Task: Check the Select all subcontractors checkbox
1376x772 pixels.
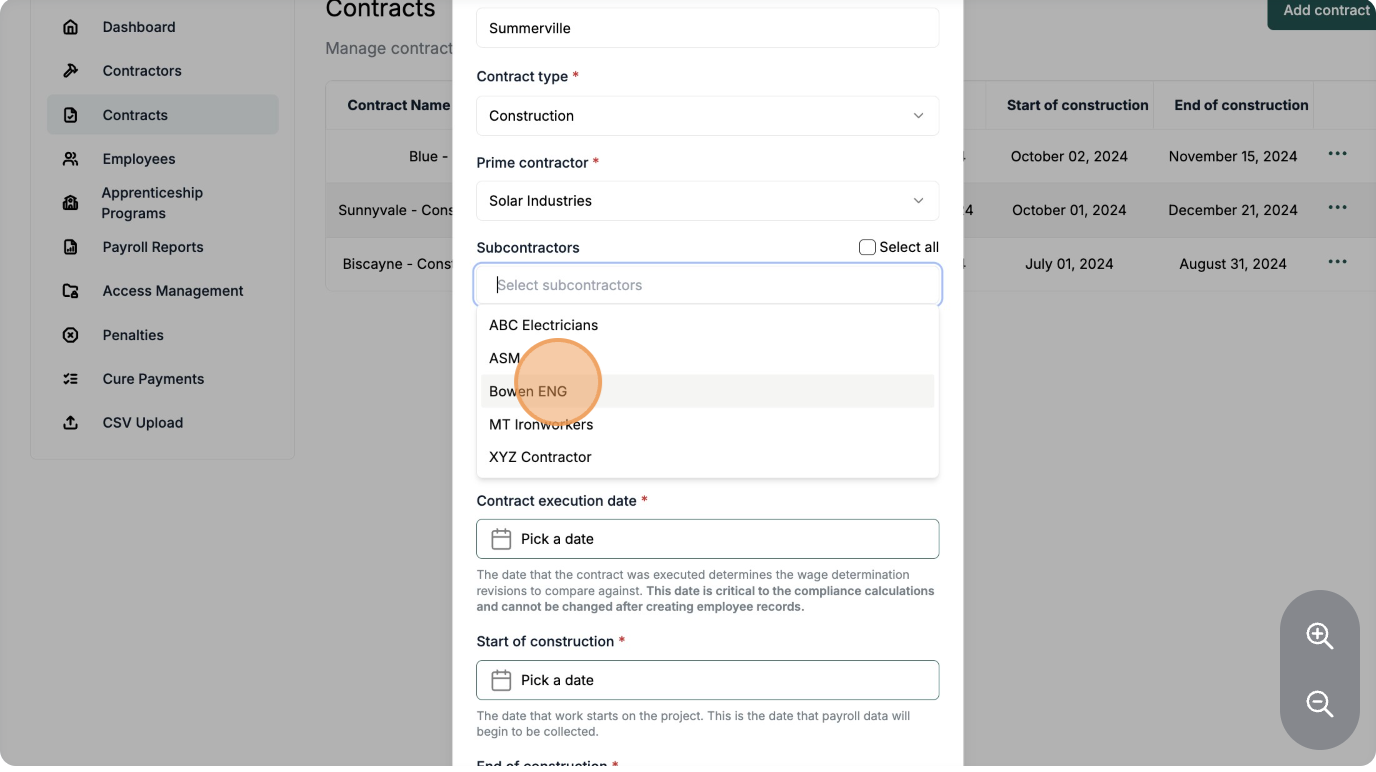Action: [867, 247]
